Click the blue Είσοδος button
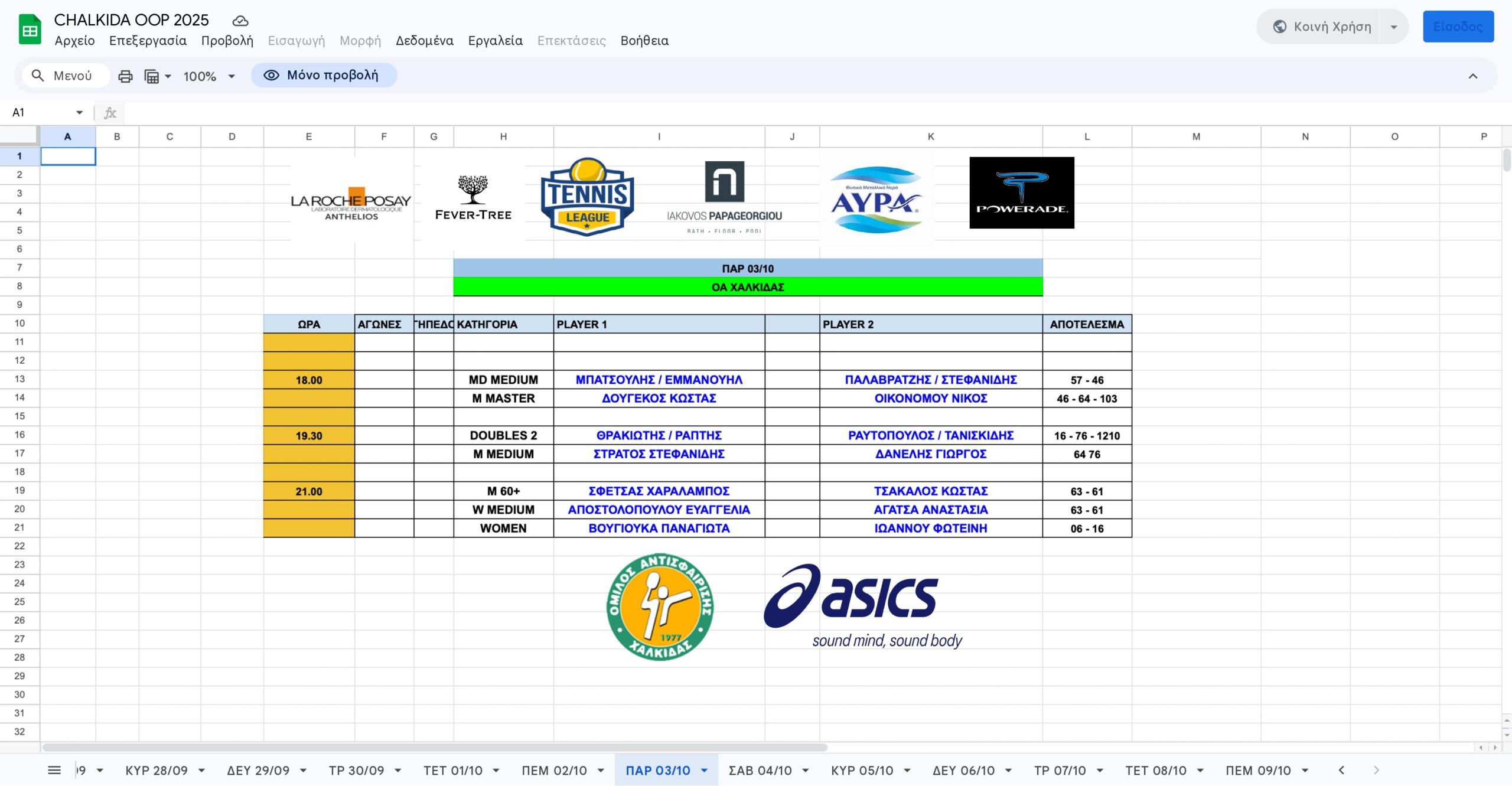 (1458, 27)
